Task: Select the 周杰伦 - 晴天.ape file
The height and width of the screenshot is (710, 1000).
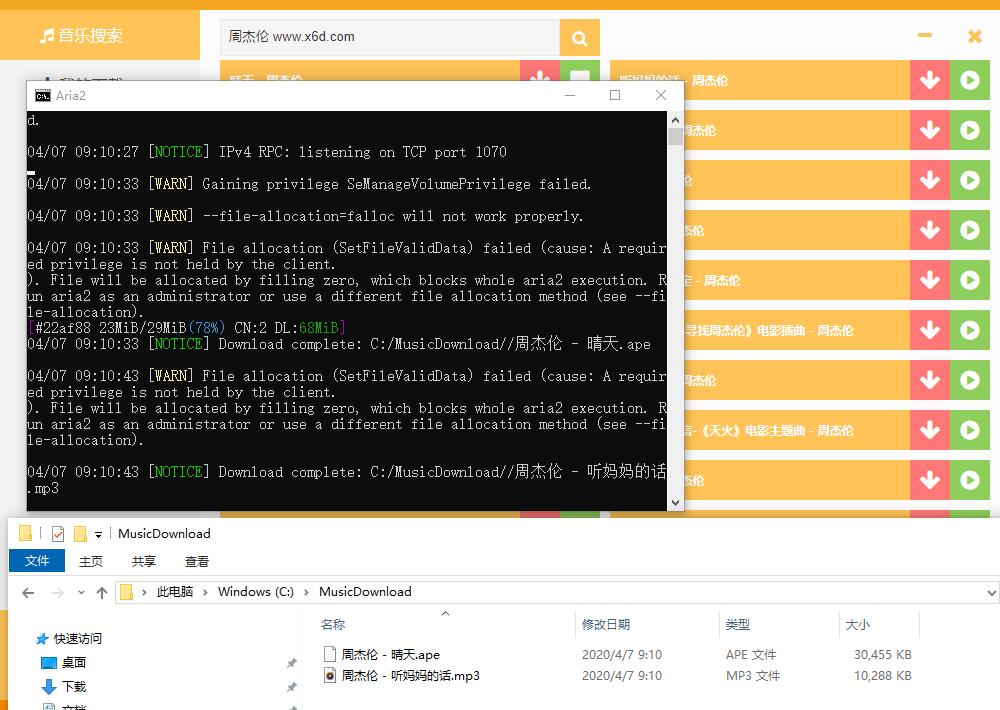Action: tap(390, 654)
